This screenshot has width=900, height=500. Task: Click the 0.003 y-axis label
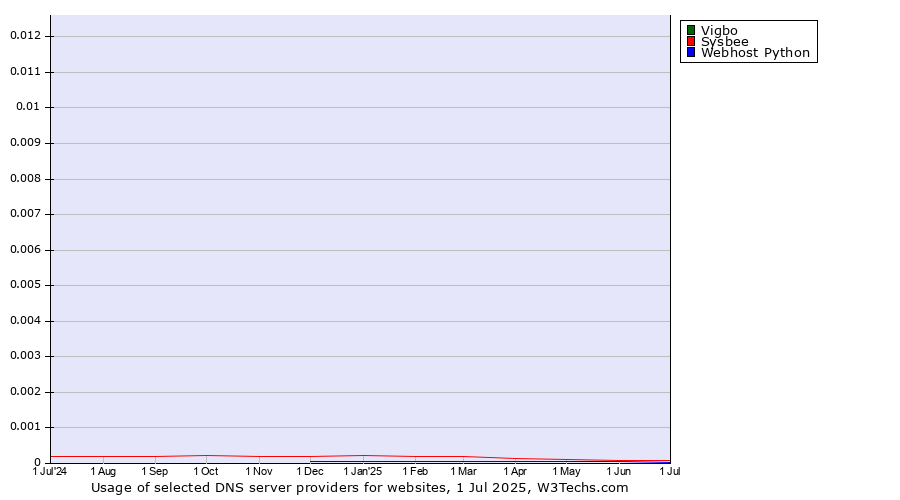click(x=26, y=356)
